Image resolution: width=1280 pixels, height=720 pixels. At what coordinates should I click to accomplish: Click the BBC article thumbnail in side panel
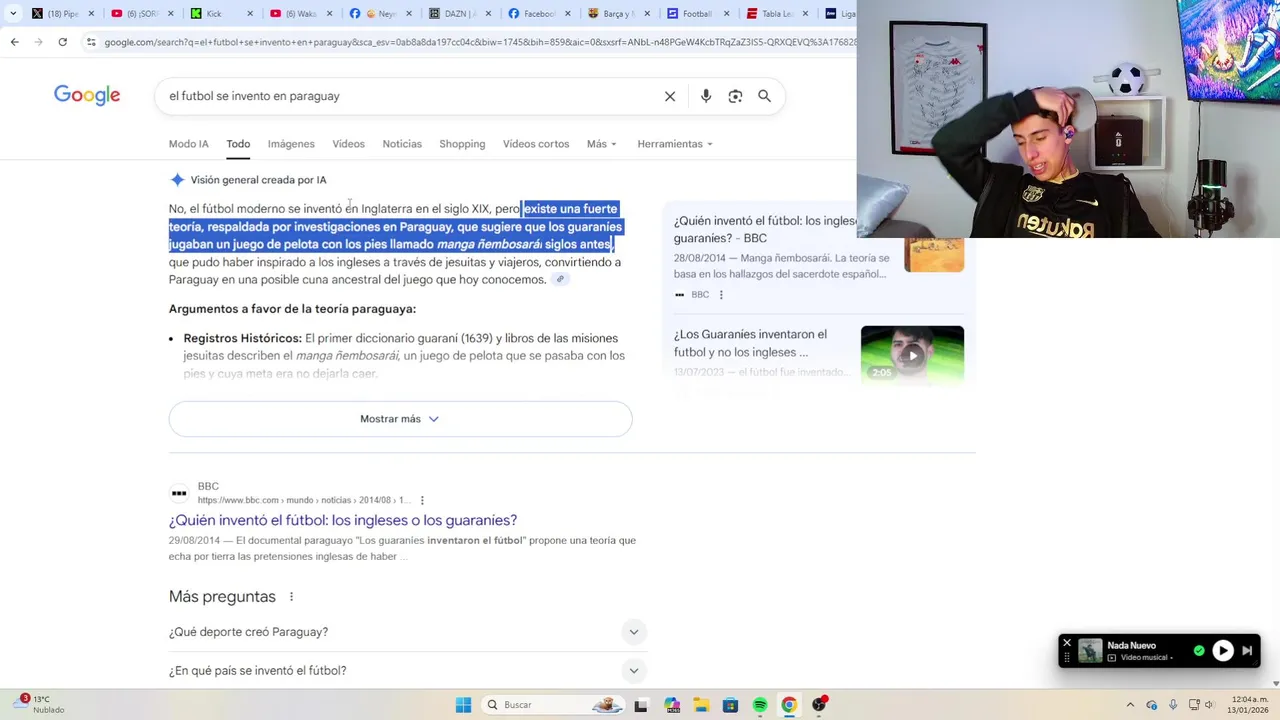tap(934, 255)
